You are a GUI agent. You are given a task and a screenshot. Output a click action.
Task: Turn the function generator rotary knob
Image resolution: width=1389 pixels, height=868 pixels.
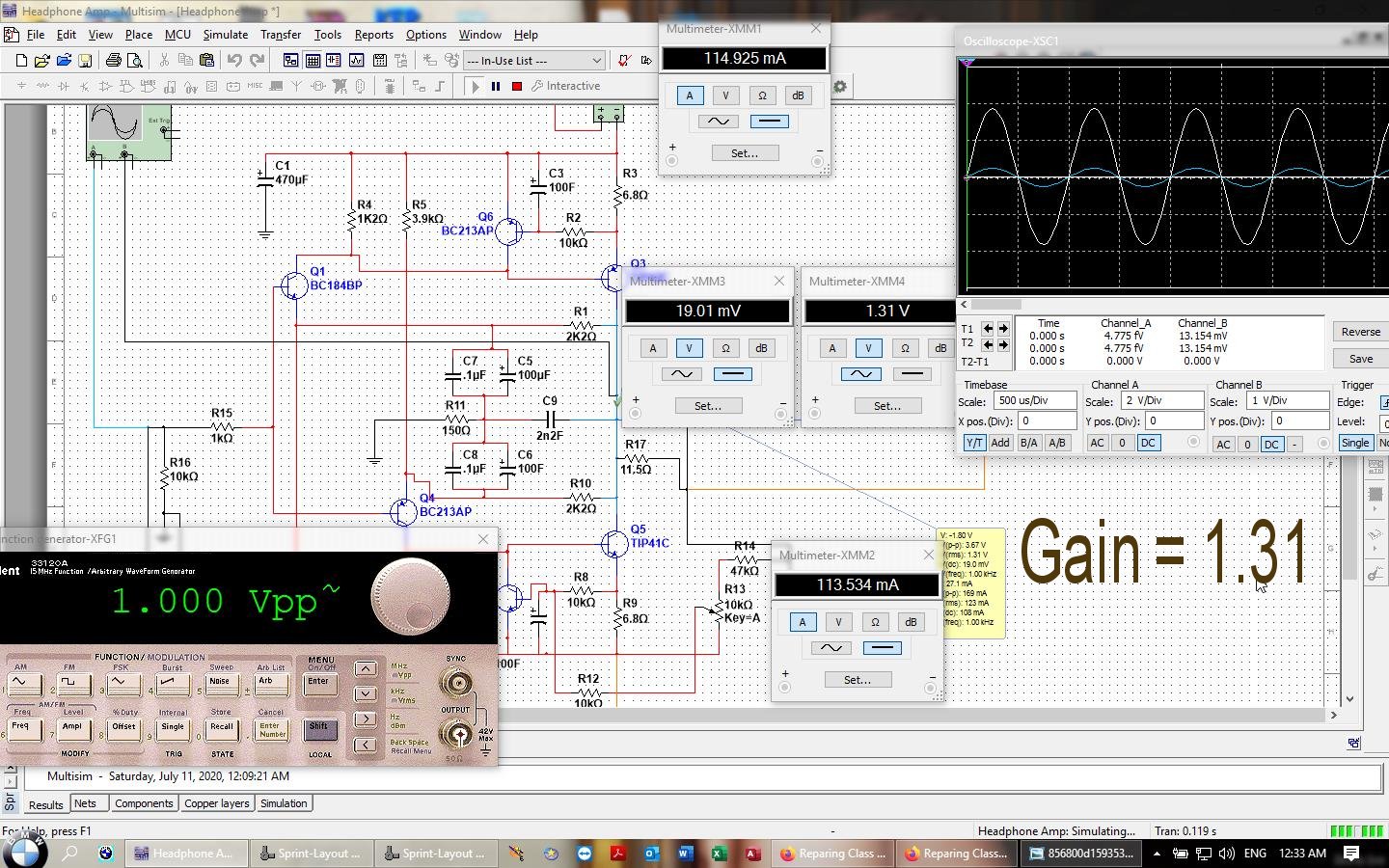(410, 597)
